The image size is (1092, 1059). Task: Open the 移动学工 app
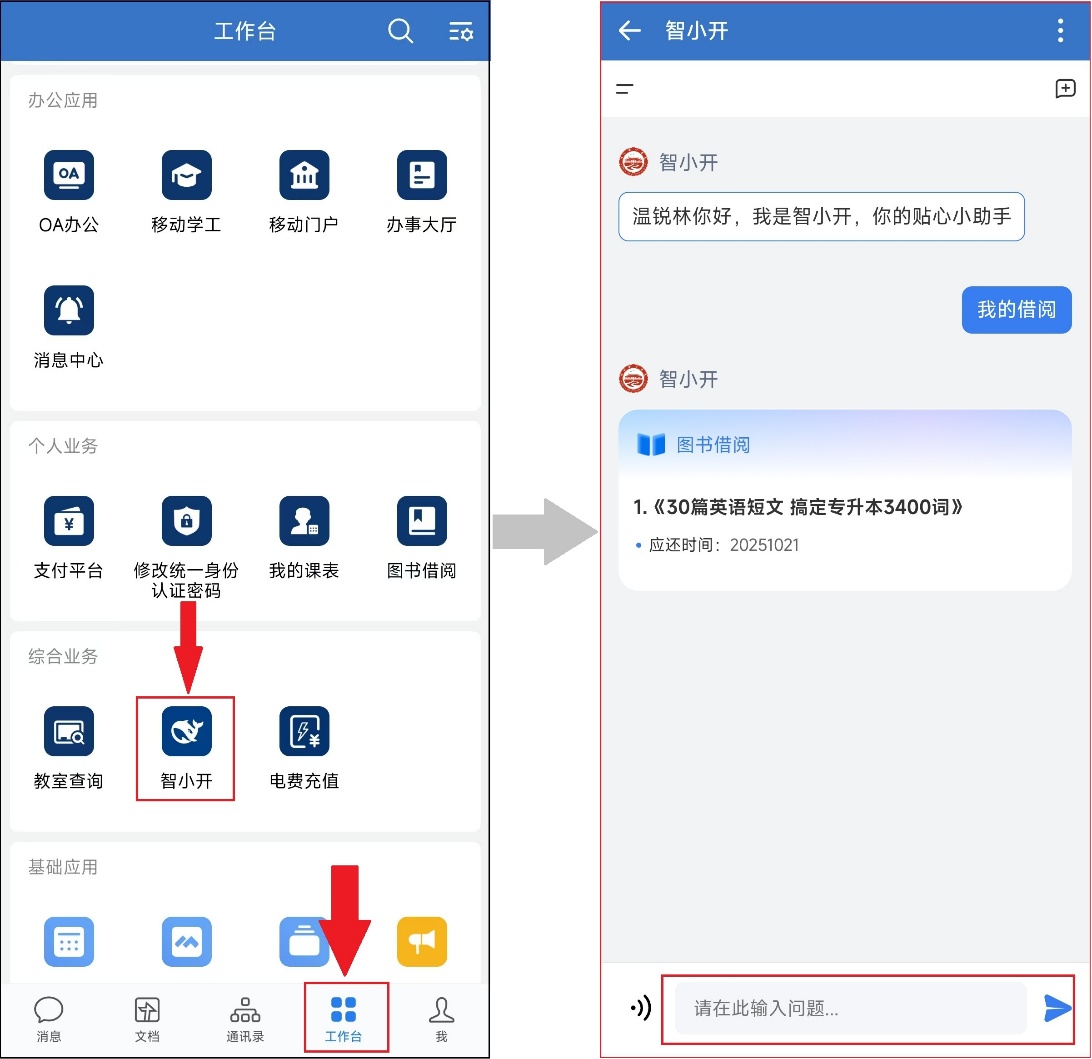(186, 175)
